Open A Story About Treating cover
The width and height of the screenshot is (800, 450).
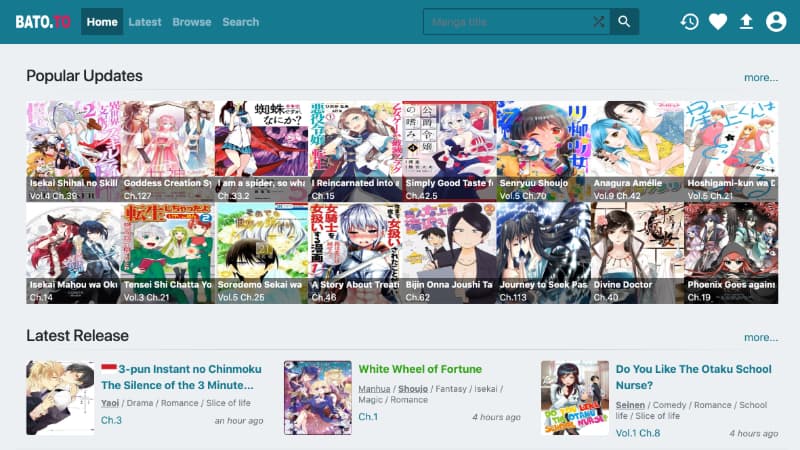pyautogui.click(x=355, y=253)
